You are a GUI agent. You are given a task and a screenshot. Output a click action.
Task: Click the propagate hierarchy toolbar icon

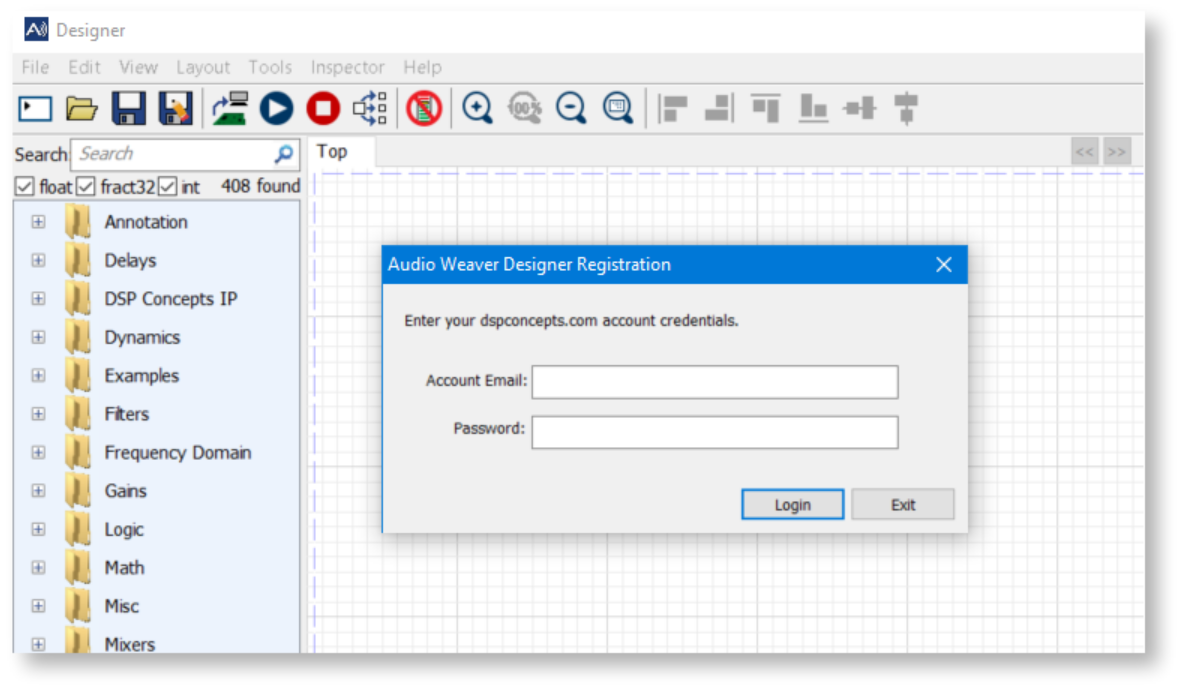point(370,108)
